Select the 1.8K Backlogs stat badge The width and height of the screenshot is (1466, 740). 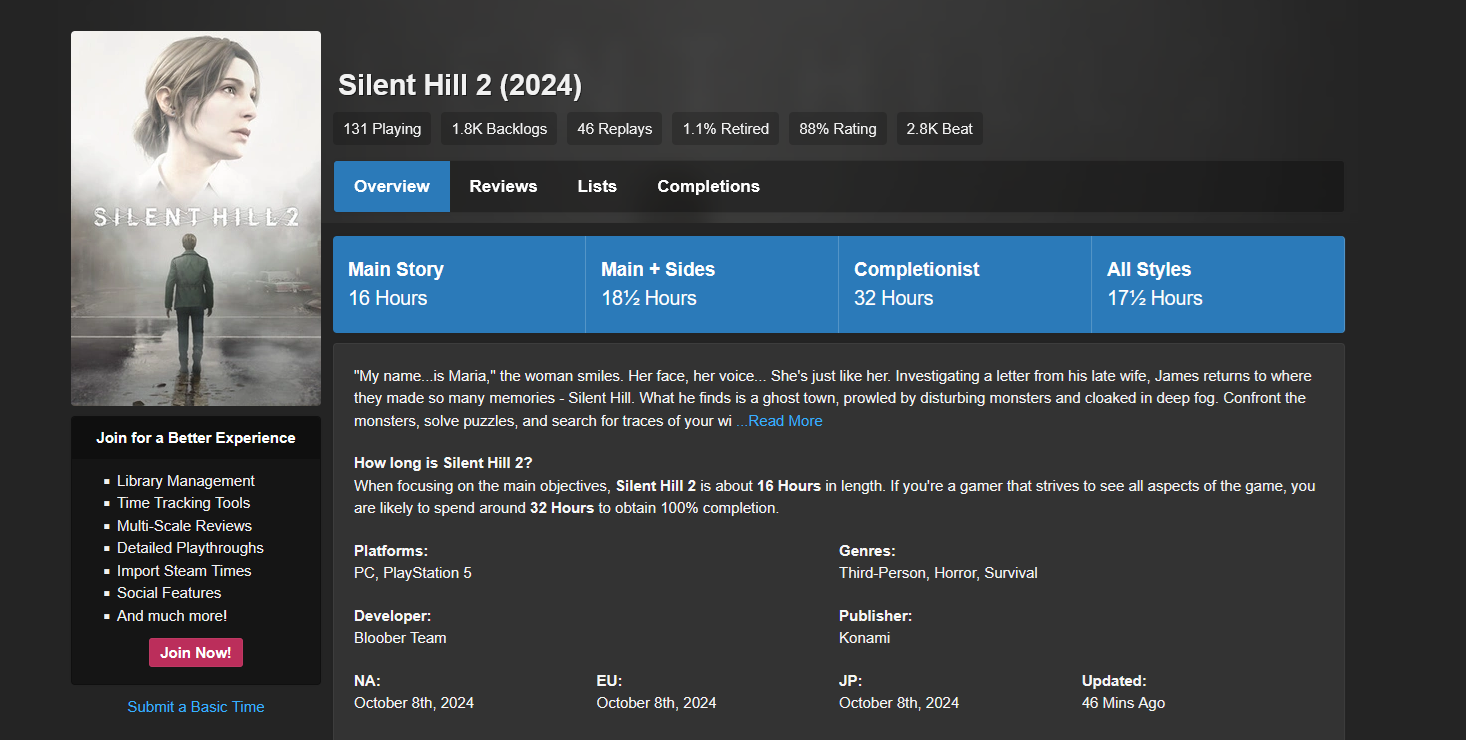point(499,129)
